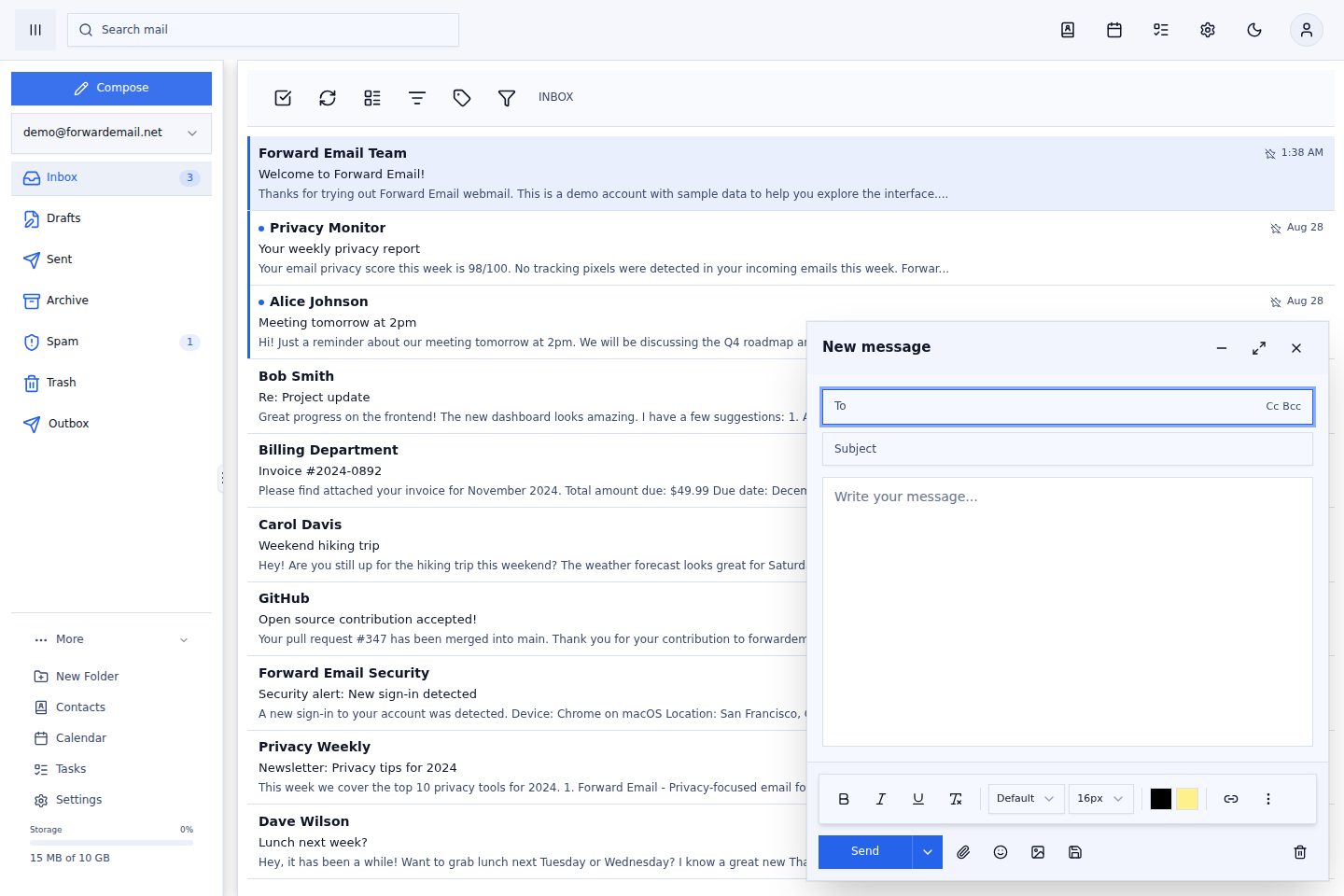Insert an emoji
This screenshot has height=896, width=1344.
1001,852
